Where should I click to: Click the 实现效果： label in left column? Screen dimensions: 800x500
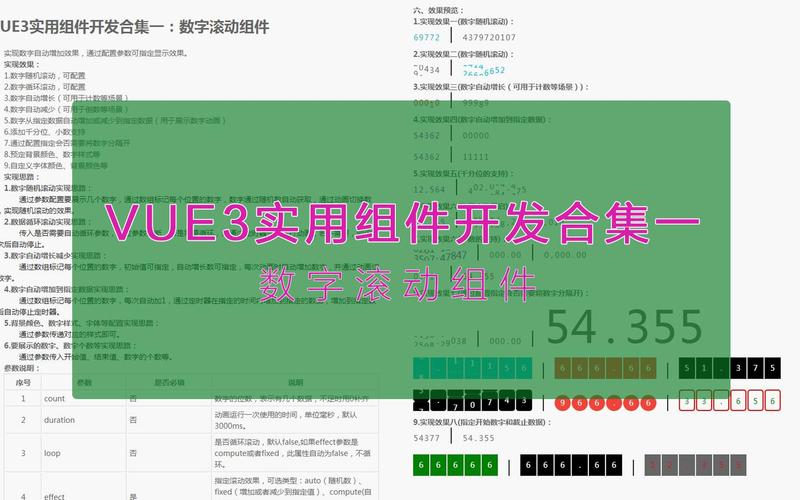[x=21, y=64]
